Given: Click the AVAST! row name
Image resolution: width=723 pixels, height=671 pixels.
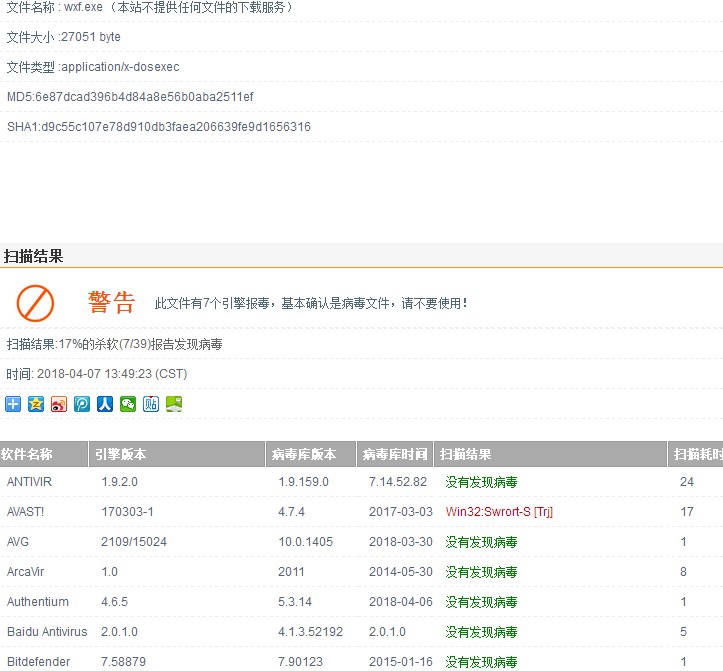Looking at the screenshot, I should tap(26, 512).
